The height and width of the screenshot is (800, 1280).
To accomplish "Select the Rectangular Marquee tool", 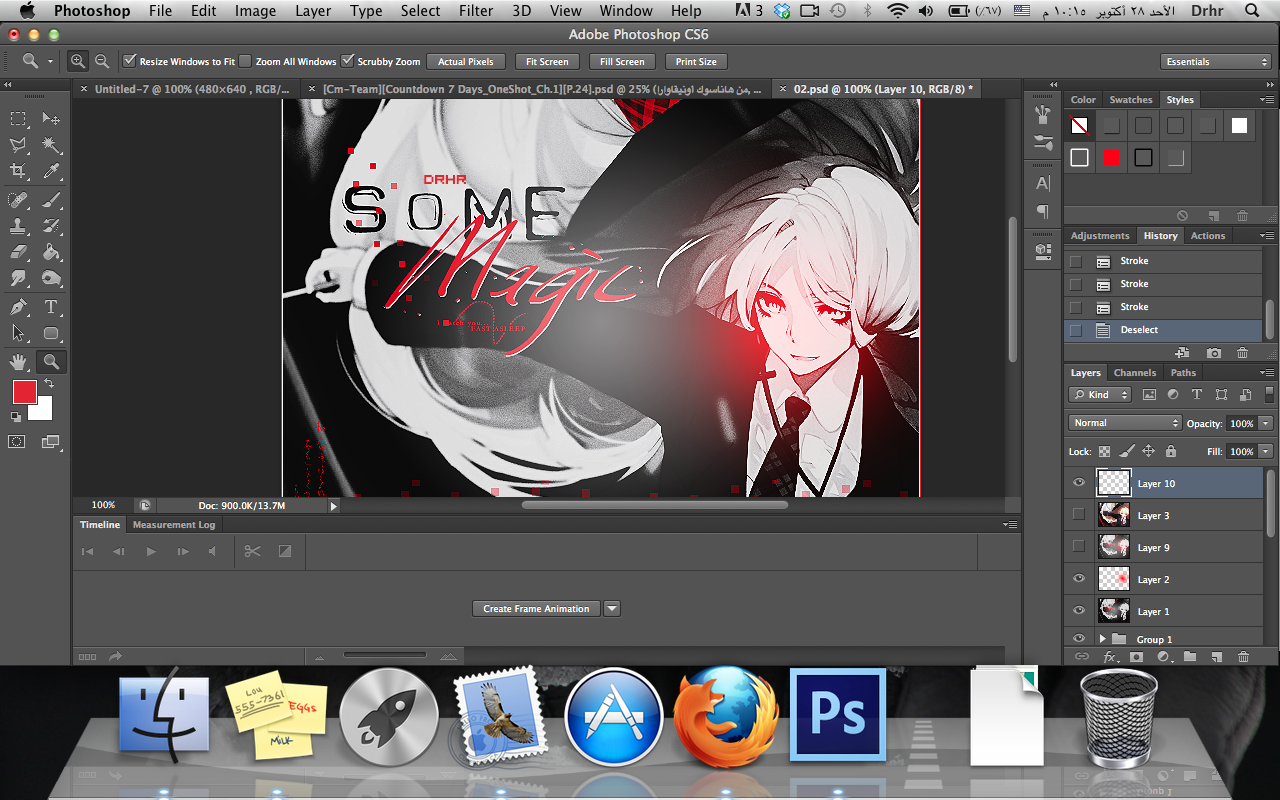I will 18,118.
